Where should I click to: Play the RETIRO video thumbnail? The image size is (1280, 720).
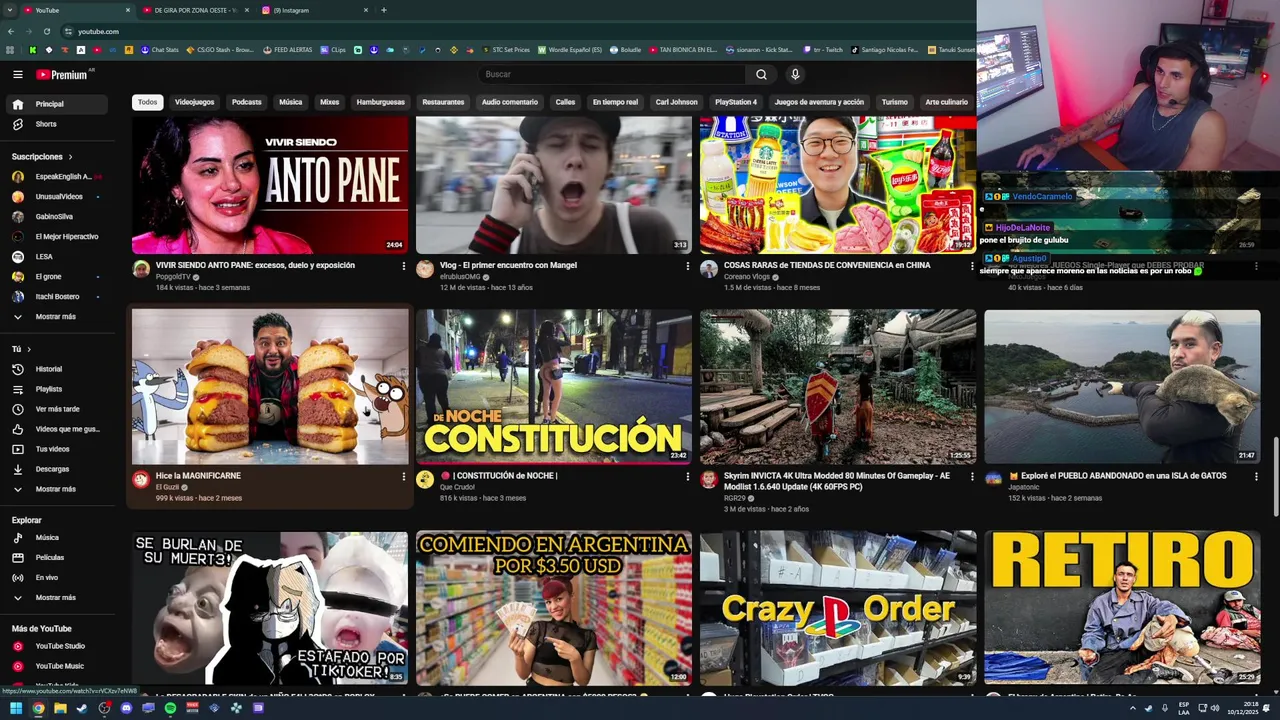tap(1122, 608)
